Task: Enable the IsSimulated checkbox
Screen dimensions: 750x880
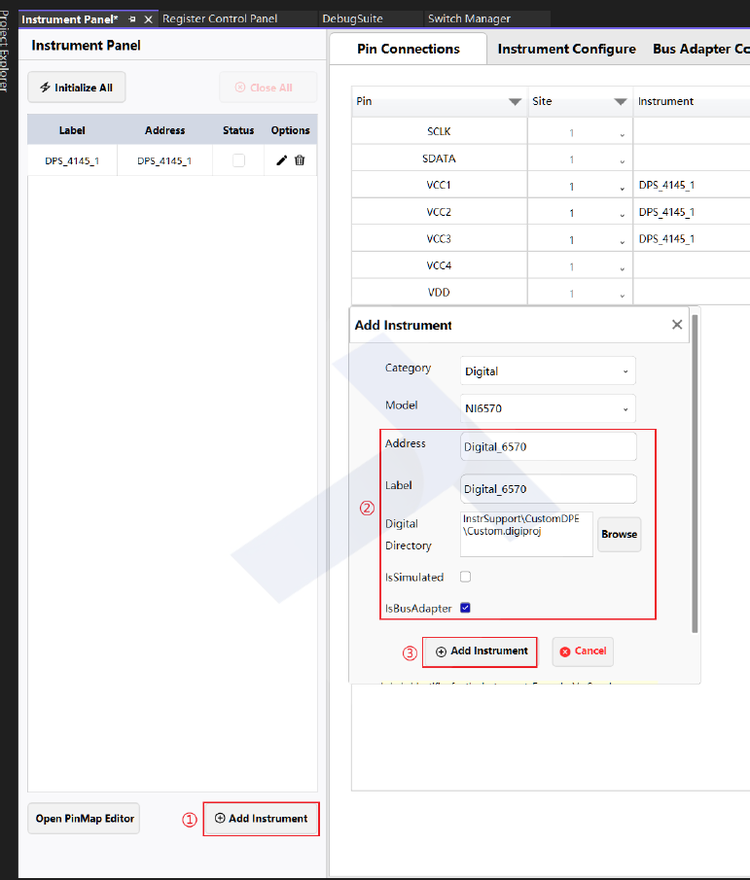Action: pyautogui.click(x=465, y=577)
